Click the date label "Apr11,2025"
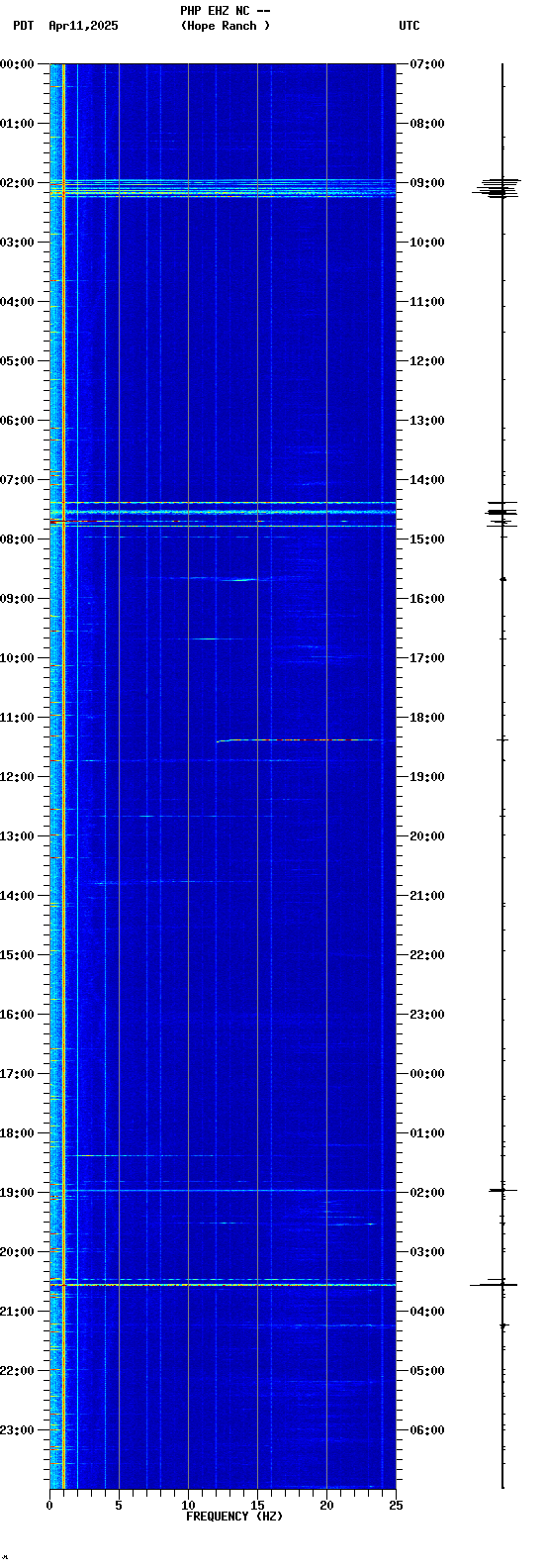This screenshot has height=1568, width=546. point(83,26)
